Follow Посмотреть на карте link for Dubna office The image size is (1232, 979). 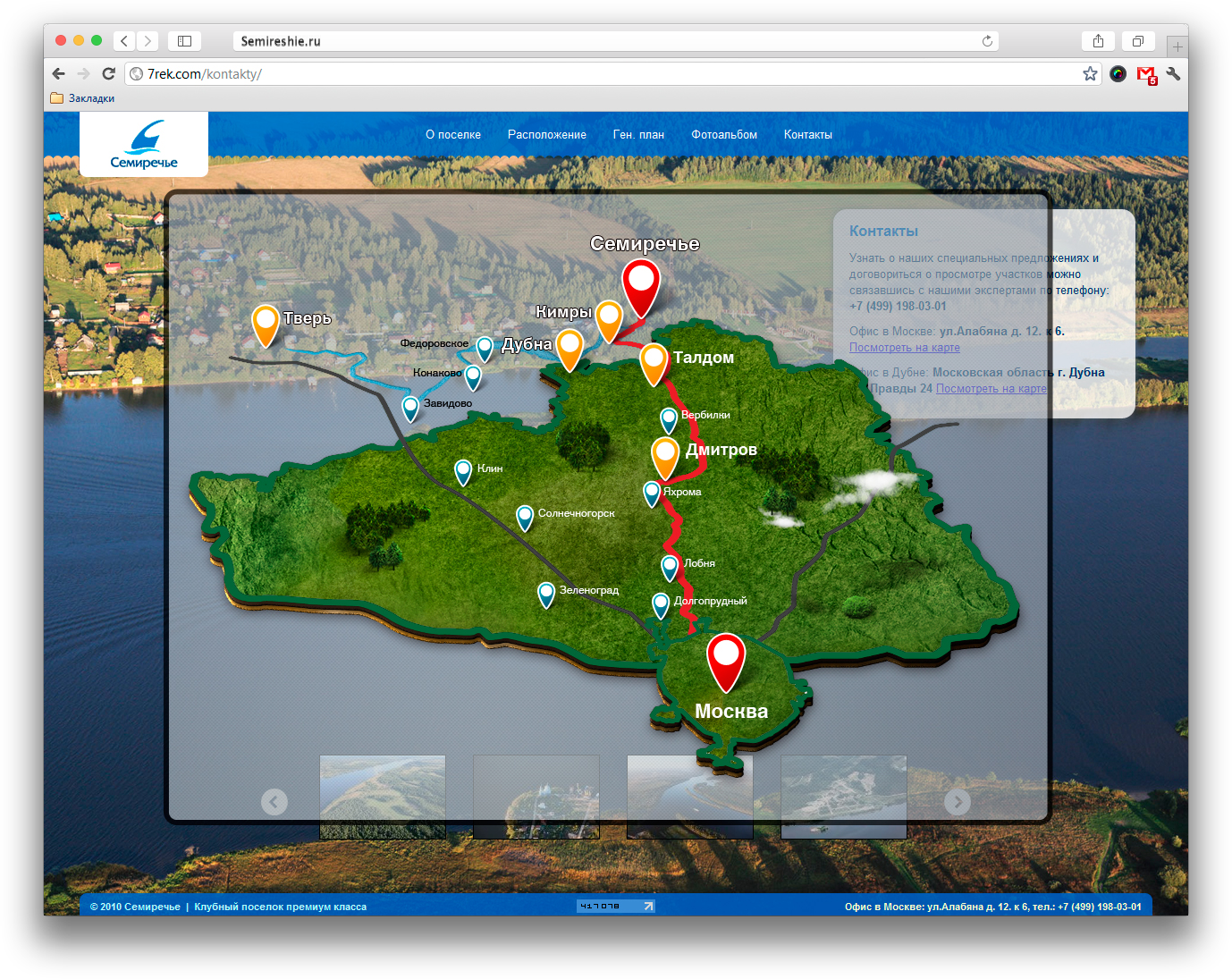pyautogui.click(x=991, y=389)
